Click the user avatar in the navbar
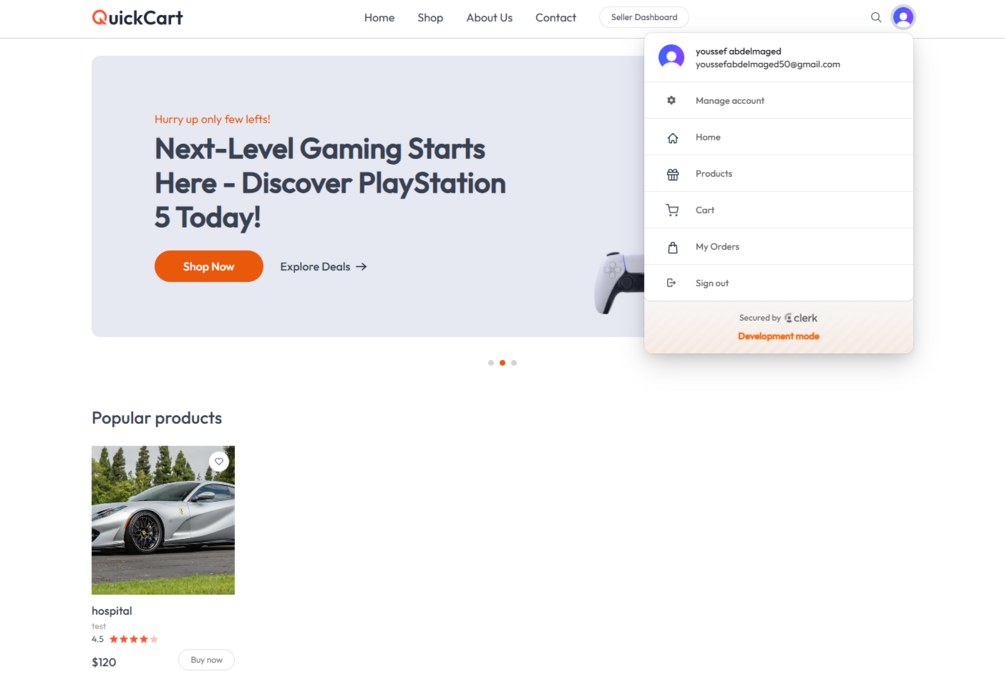Screen dimensions: 1005x682 (x=903, y=17)
